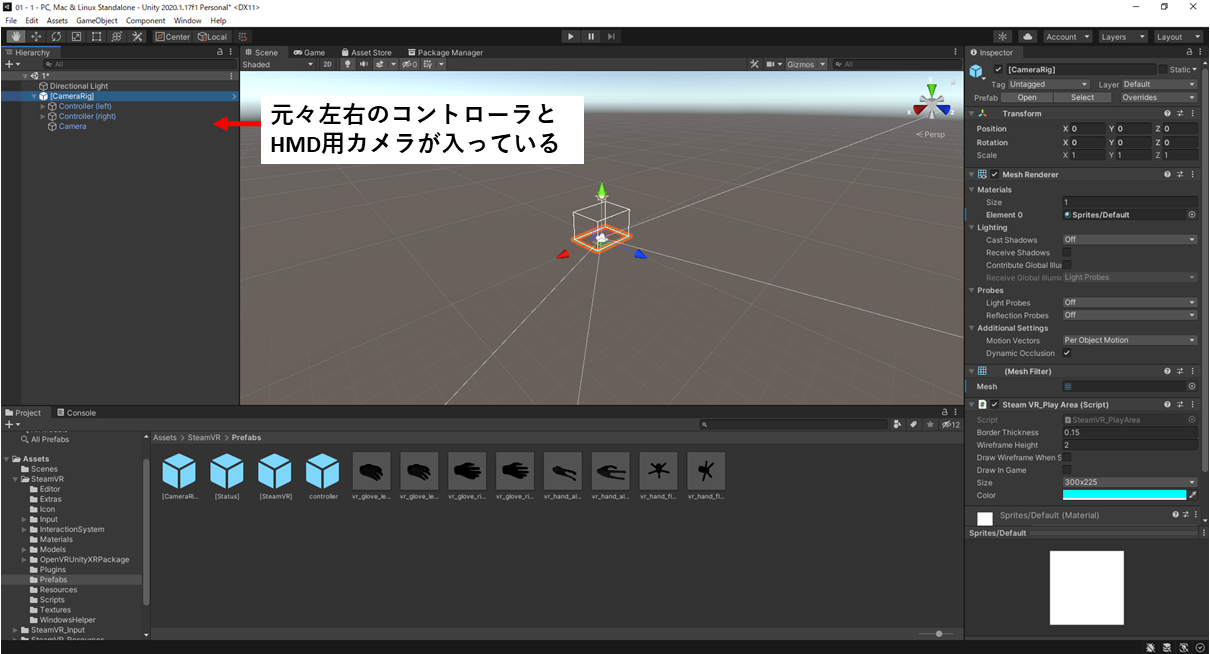Expand the Controller (left) hierarchy item
This screenshot has width=1210, height=654.
click(x=42, y=106)
